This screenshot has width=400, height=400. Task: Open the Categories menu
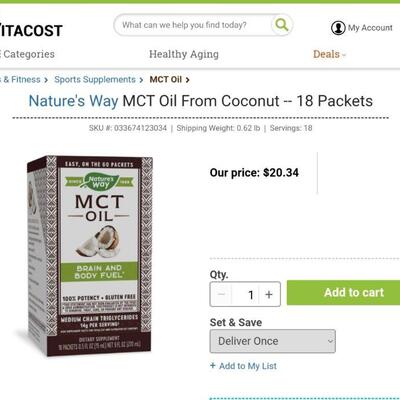point(27,54)
